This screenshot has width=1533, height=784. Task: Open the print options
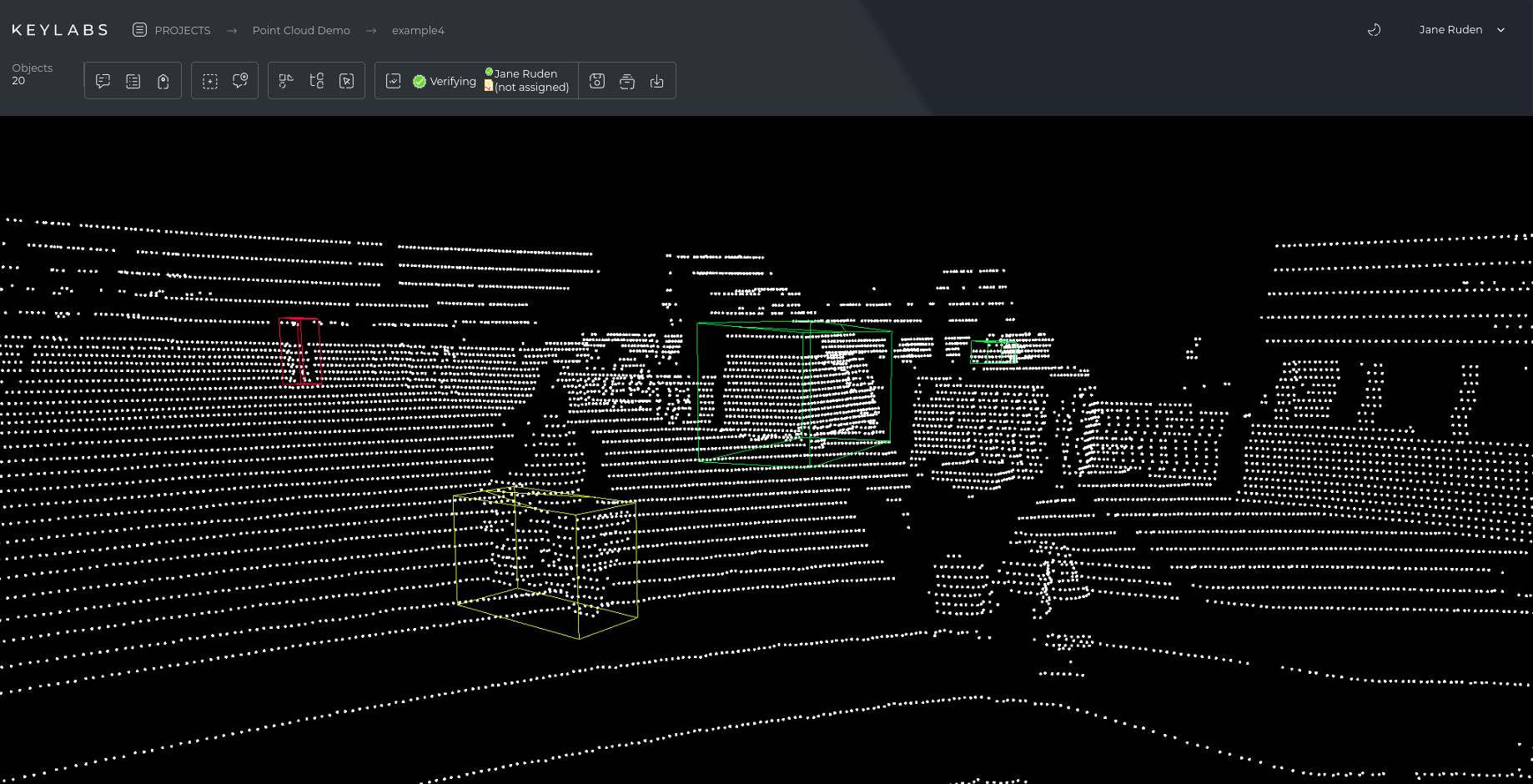[x=626, y=80]
